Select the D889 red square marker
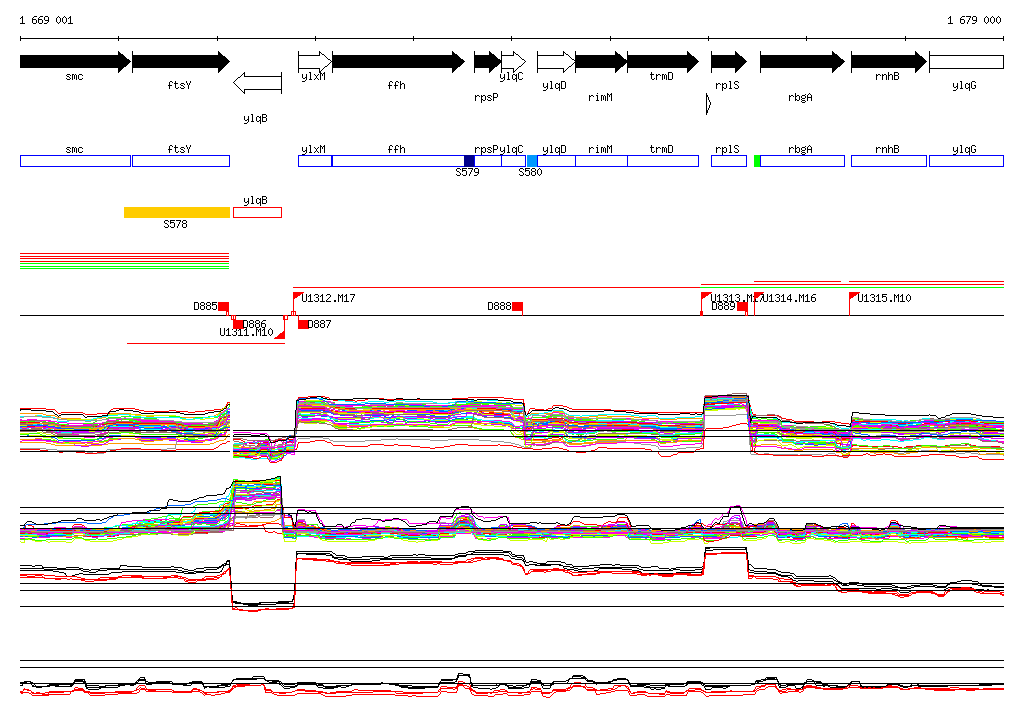Viewport: 1024px width, 714px height. click(x=742, y=306)
